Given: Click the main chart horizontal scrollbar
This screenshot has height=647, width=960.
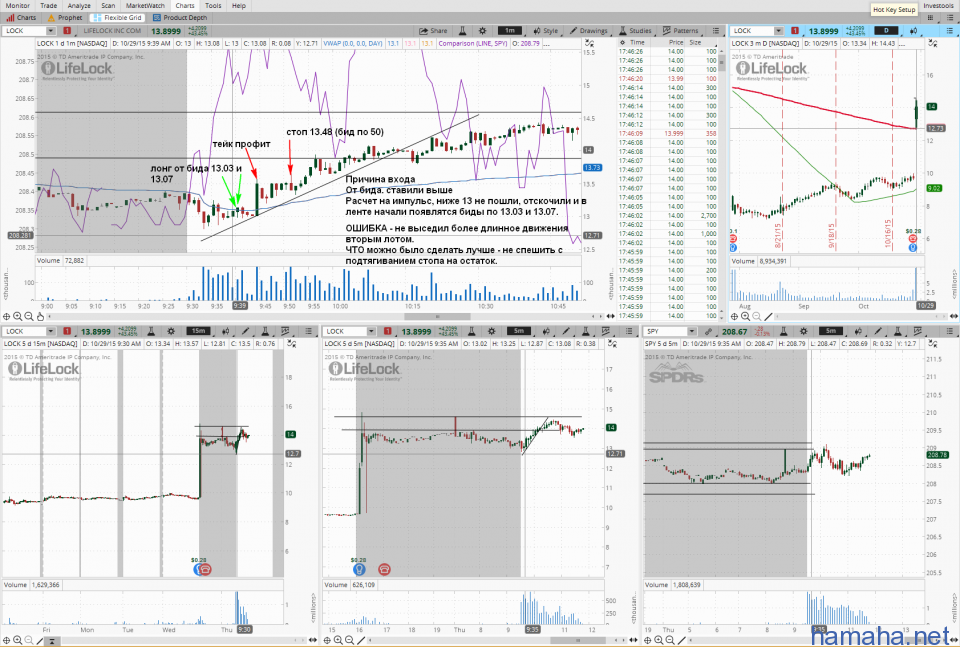Looking at the screenshot, I should click(437, 316).
